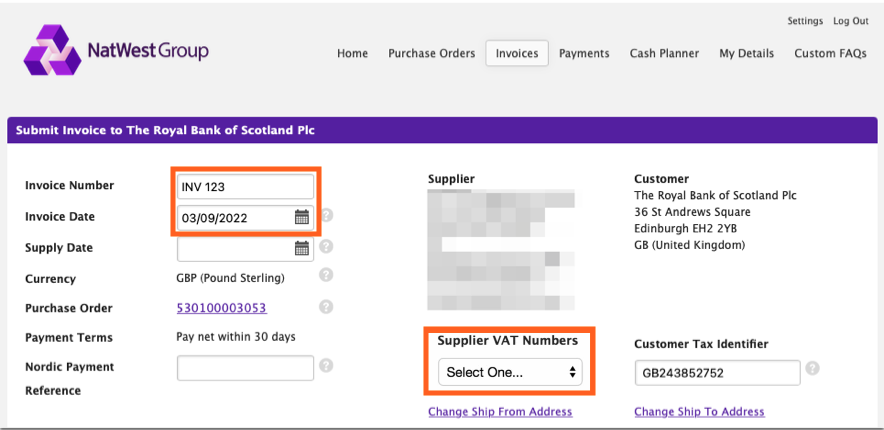This screenshot has width=884, height=430.
Task: Open the Custom FAQs tab
Action: click(x=830, y=54)
